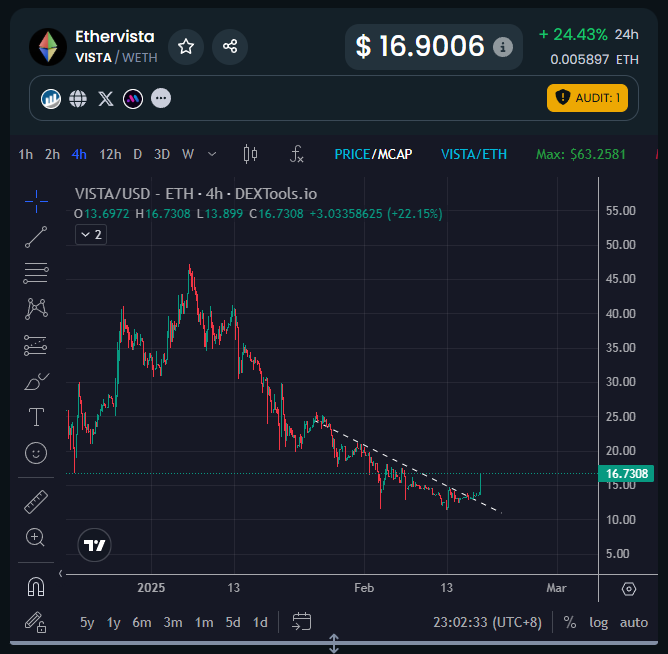This screenshot has width=668, height=654.
Task: Open the purple circular logo link
Action: 133,99
